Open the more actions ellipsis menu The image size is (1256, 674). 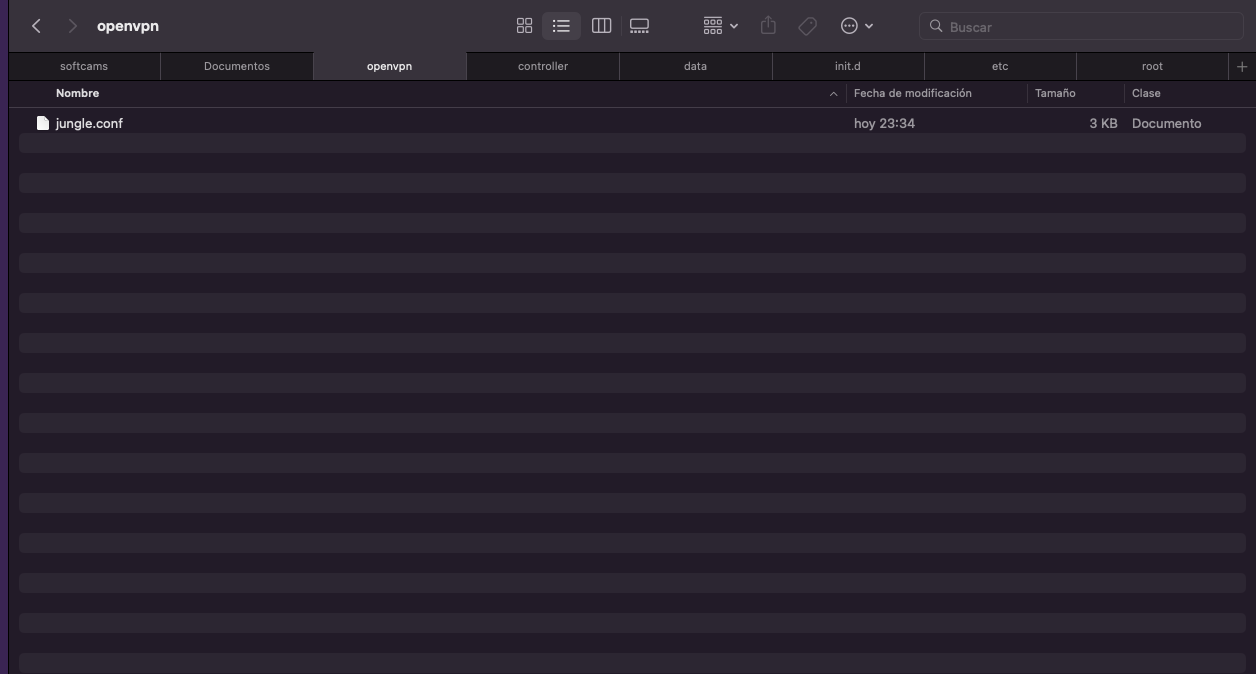tap(857, 26)
